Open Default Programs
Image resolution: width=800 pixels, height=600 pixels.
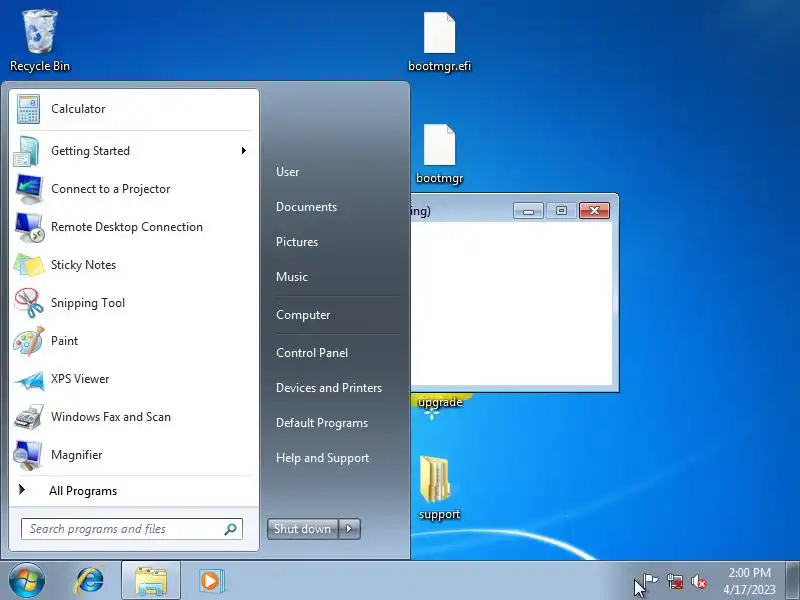322,423
